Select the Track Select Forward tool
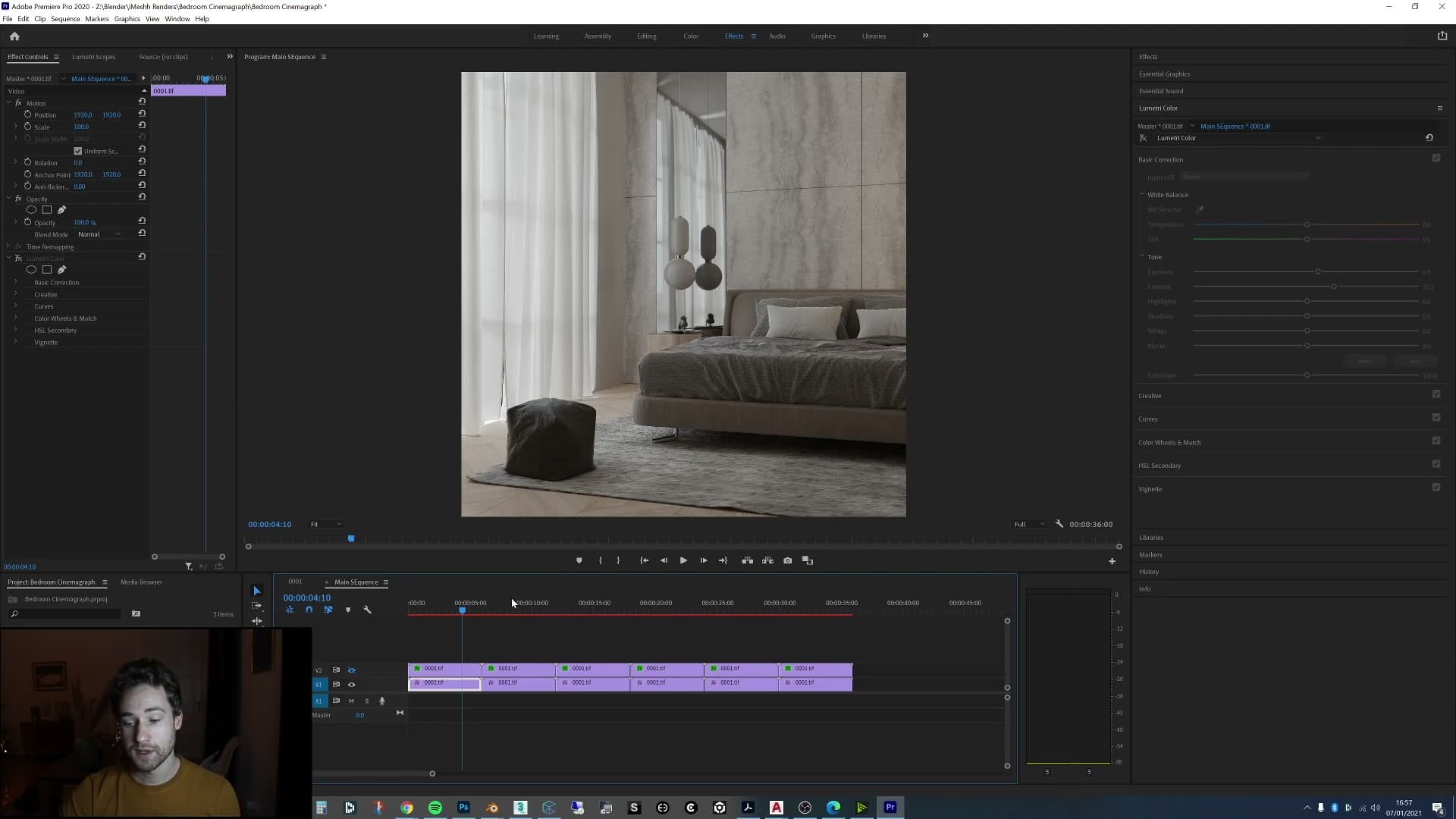Viewport: 1456px width, 819px height. [x=256, y=606]
